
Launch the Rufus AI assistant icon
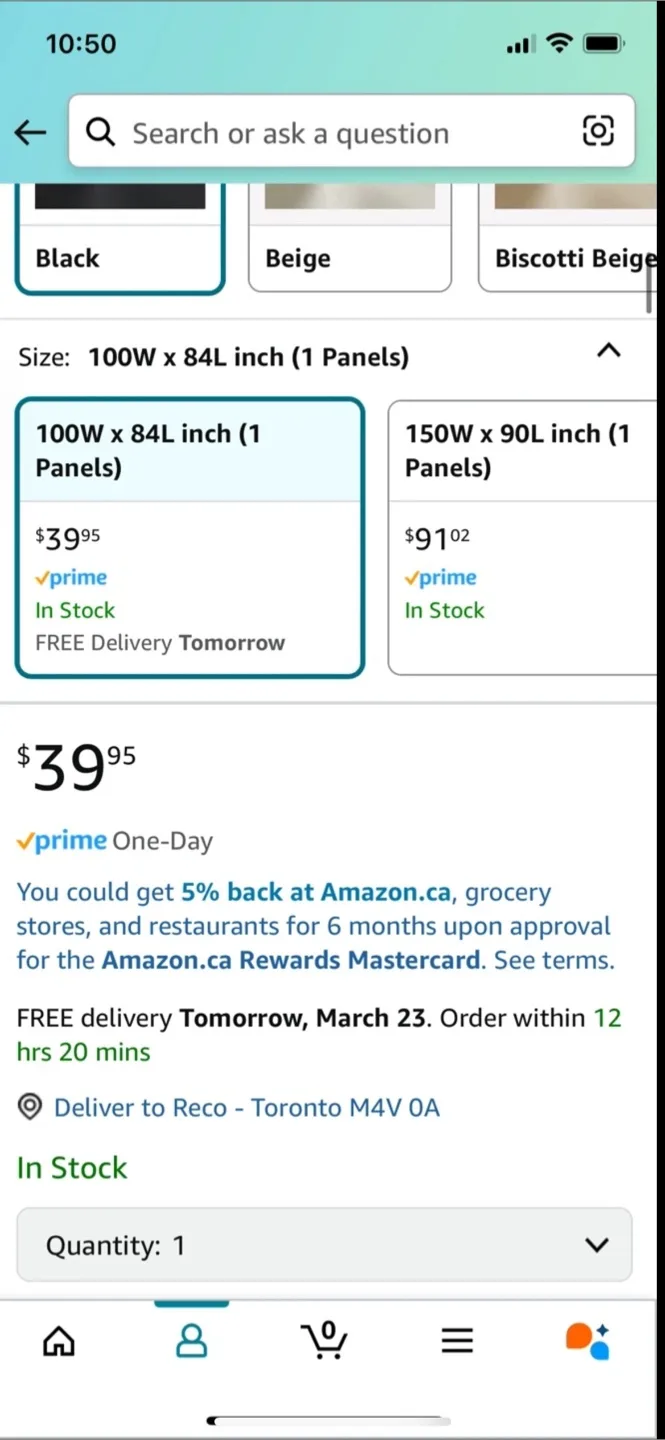588,1340
